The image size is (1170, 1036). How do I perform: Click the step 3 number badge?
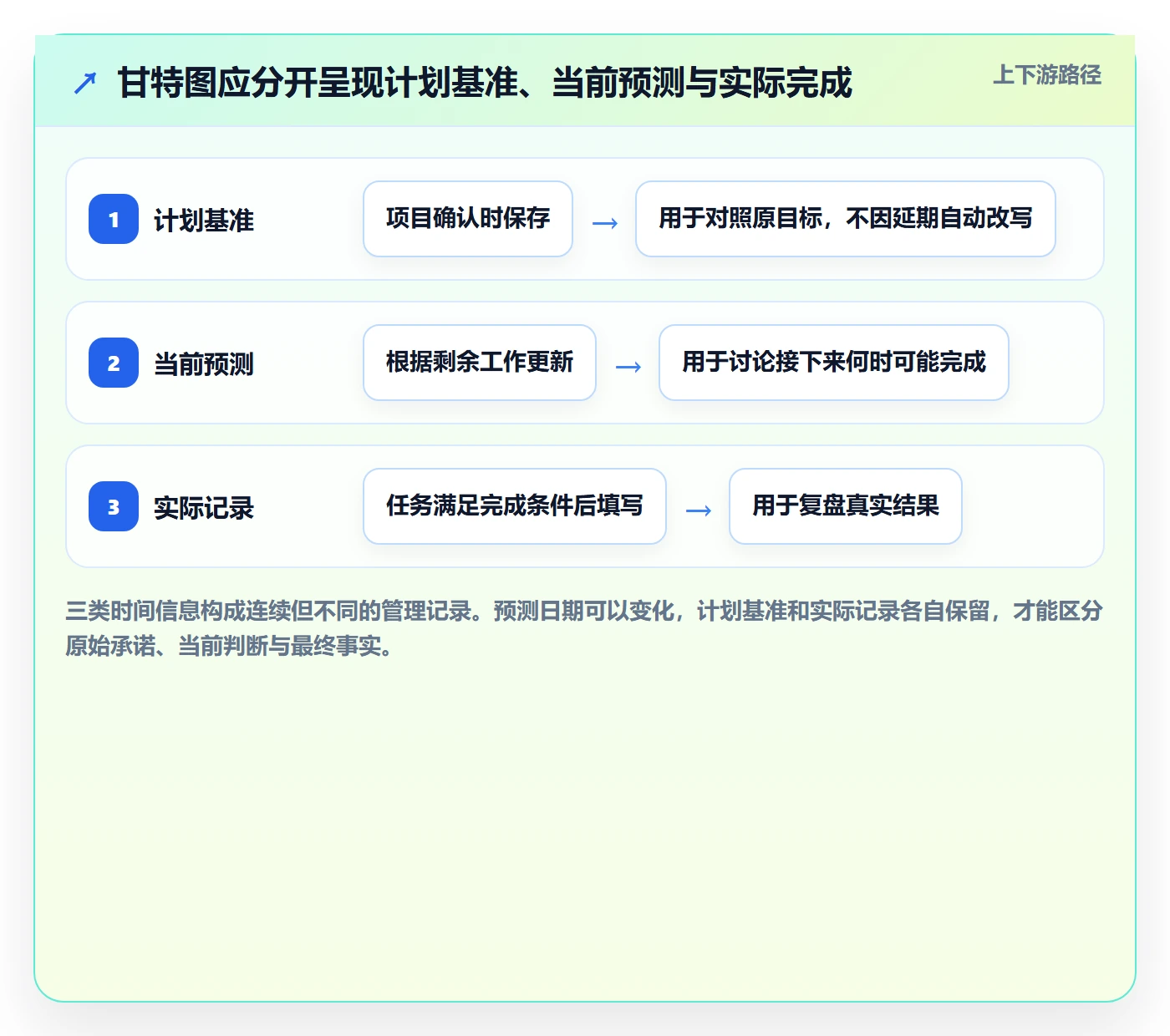click(114, 506)
